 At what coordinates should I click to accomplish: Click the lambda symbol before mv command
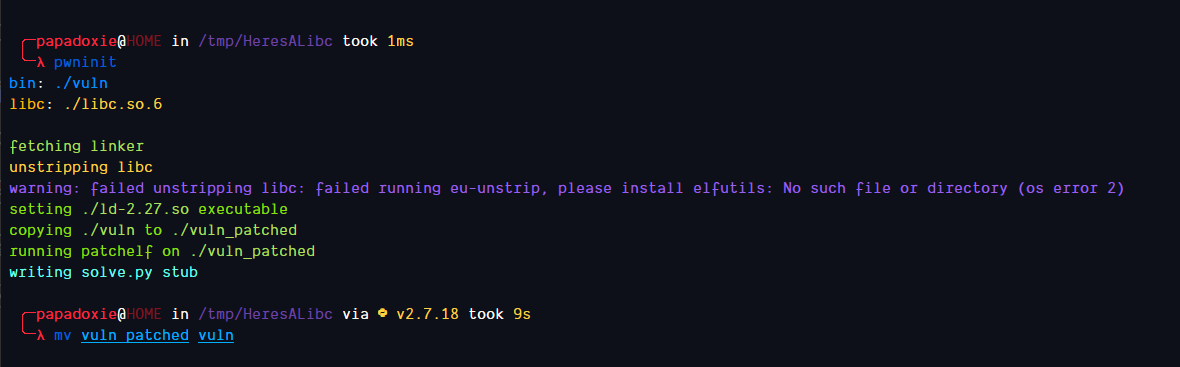click(41, 335)
